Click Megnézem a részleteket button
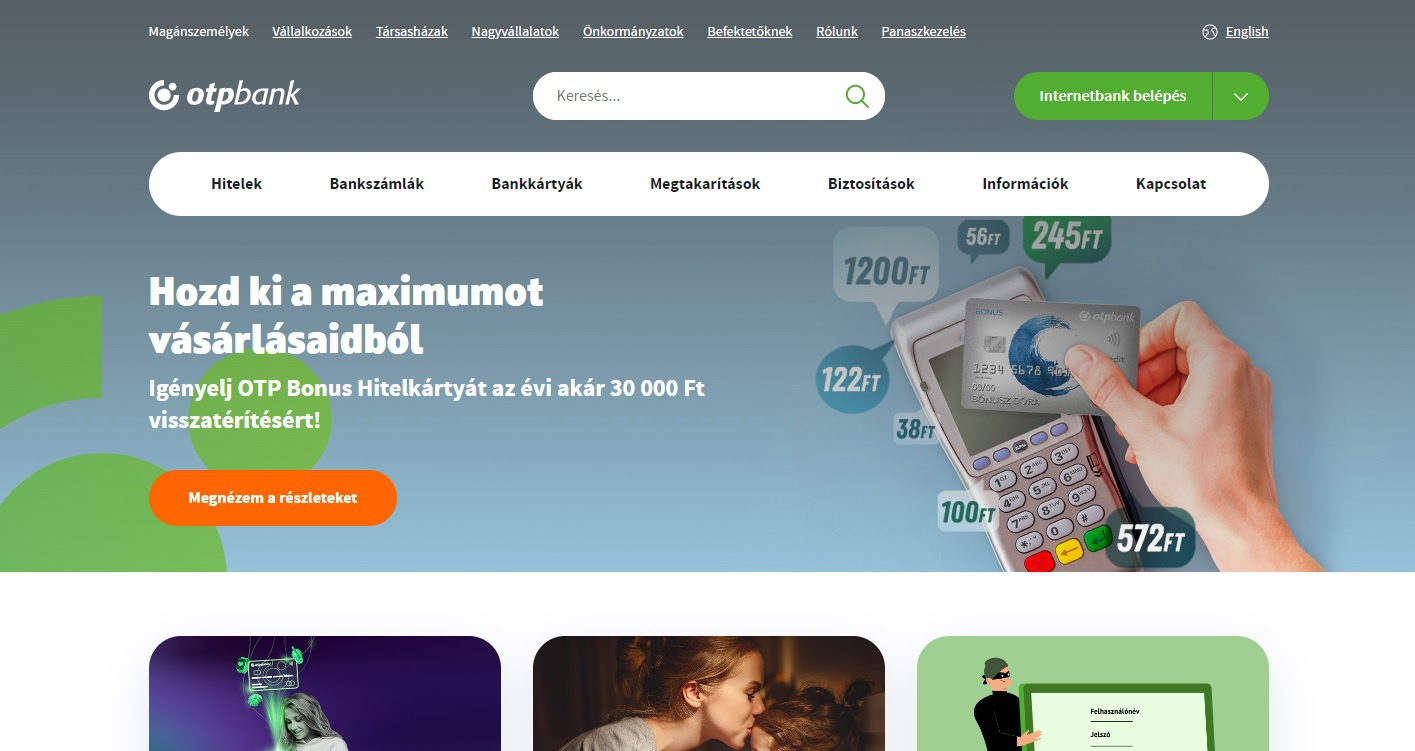 pyautogui.click(x=273, y=497)
